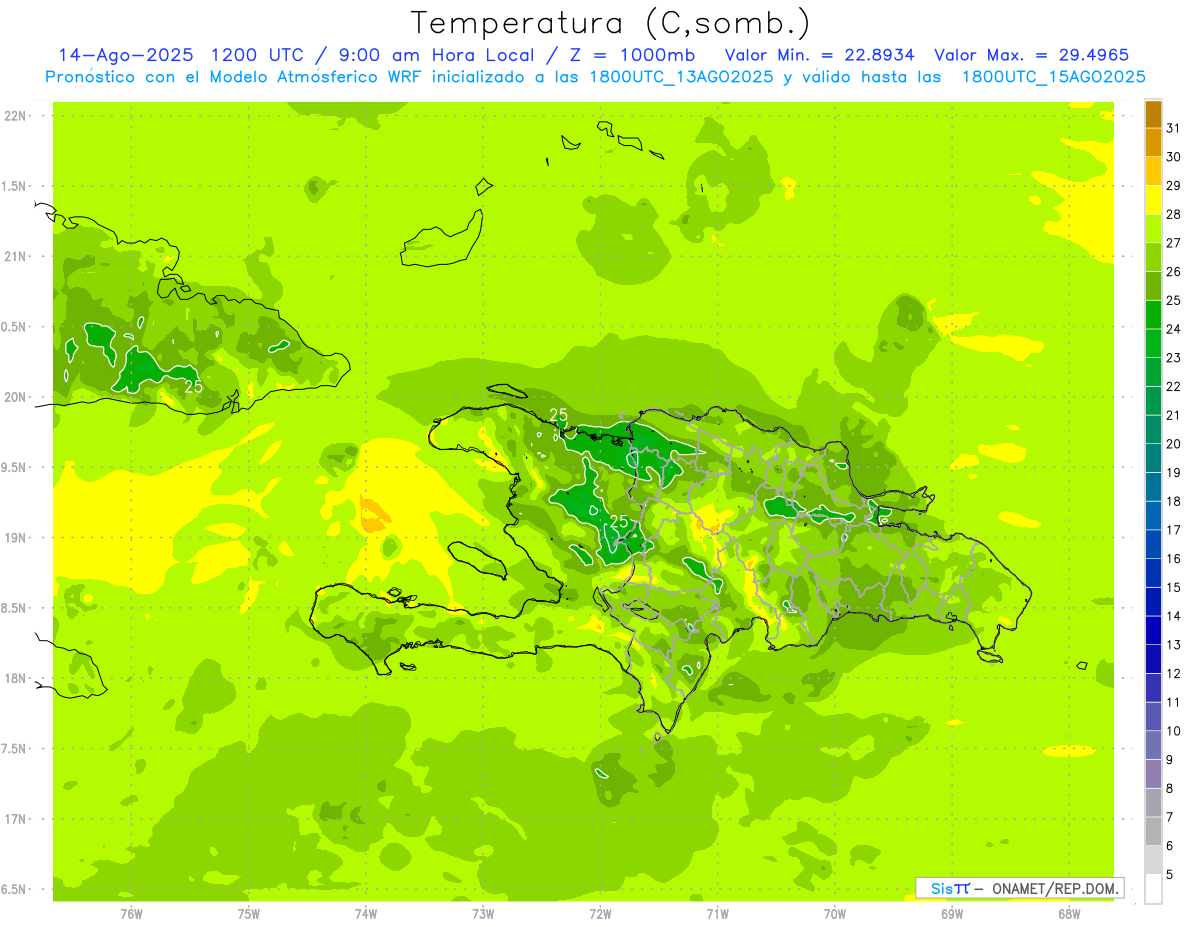The image size is (1200, 927).
Task: Click the legend value "28" on color bar
Action: (1174, 214)
